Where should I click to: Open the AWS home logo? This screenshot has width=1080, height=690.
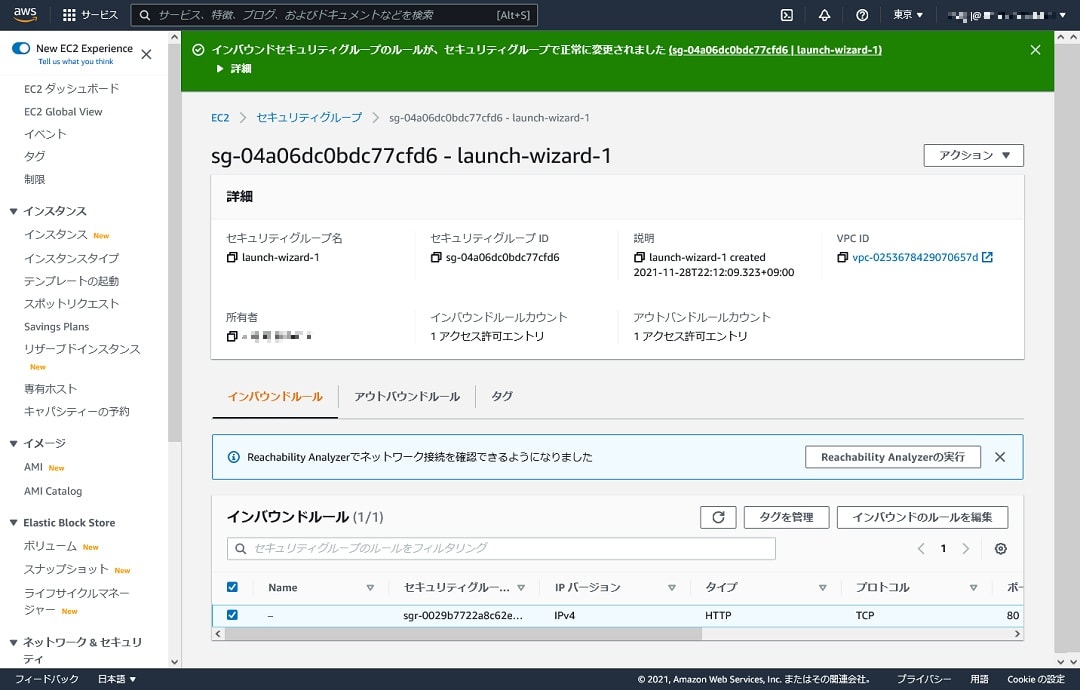(25, 14)
